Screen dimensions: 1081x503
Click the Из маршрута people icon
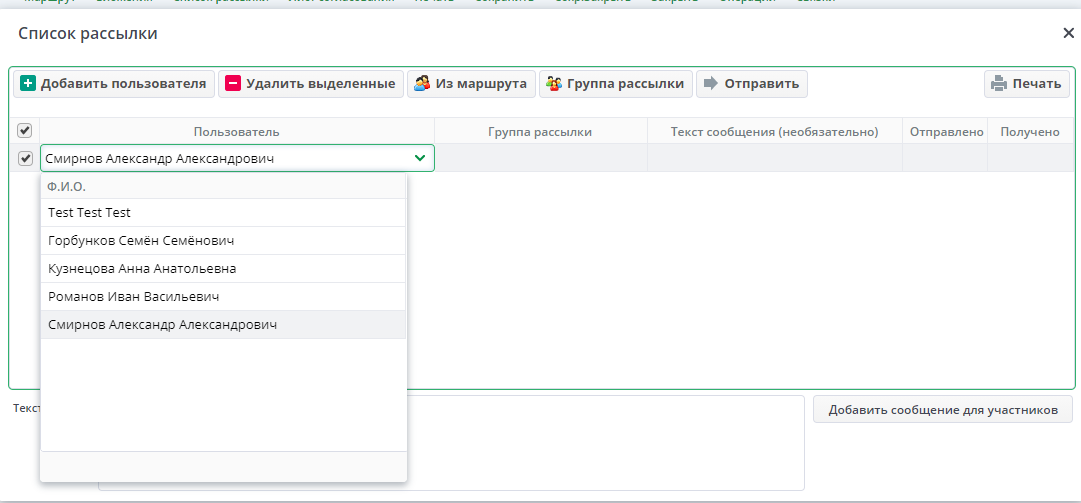tap(422, 84)
